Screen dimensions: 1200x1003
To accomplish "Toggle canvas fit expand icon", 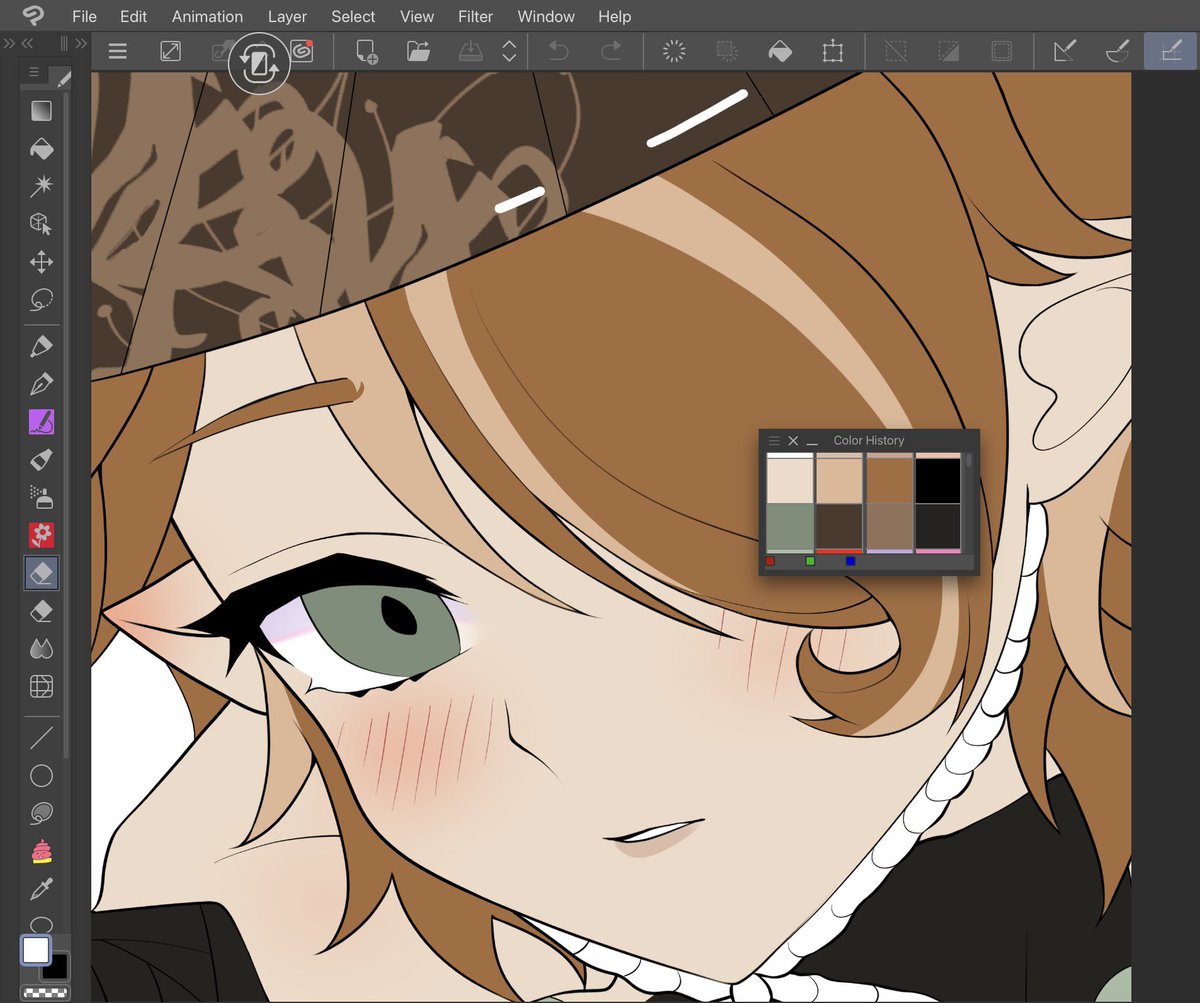I will click(171, 52).
